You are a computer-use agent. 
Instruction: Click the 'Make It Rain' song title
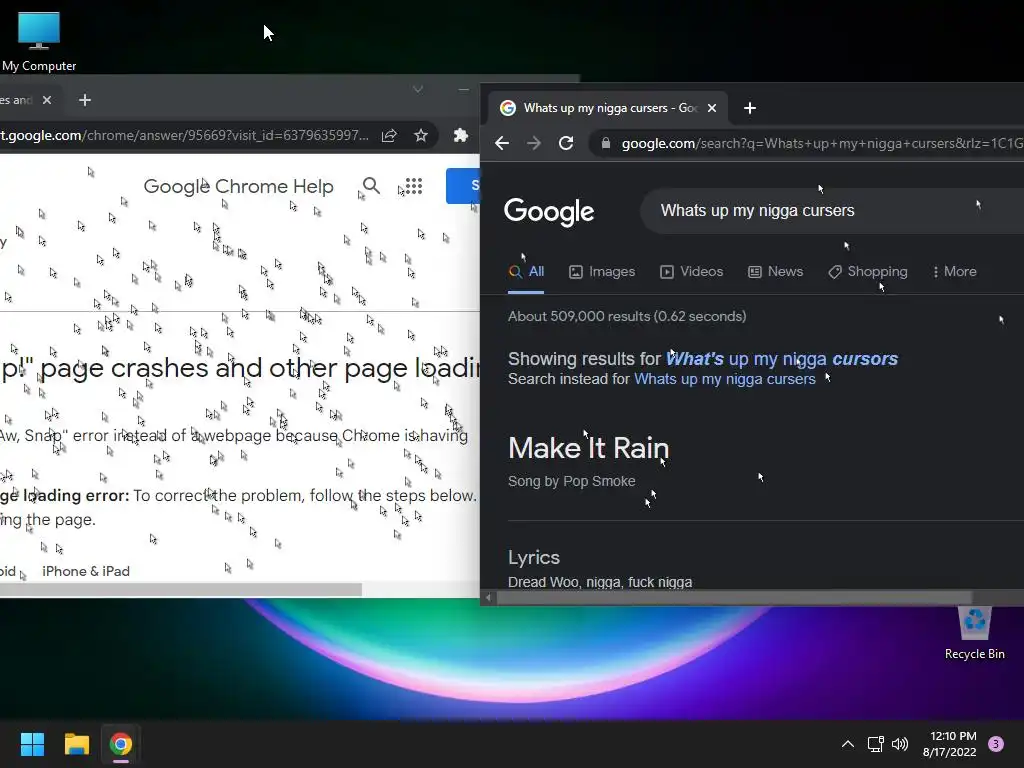click(588, 448)
